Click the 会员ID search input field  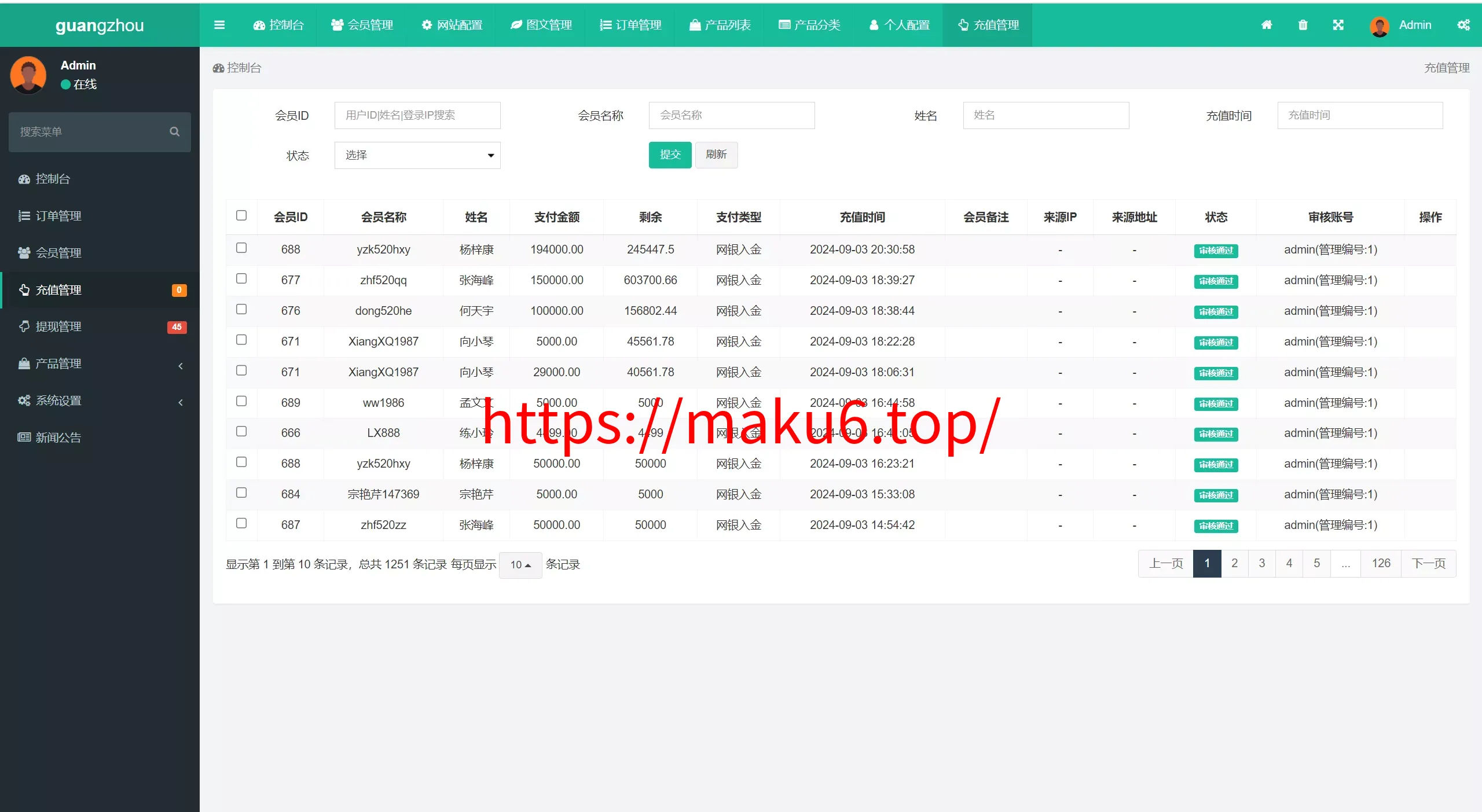tap(417, 115)
